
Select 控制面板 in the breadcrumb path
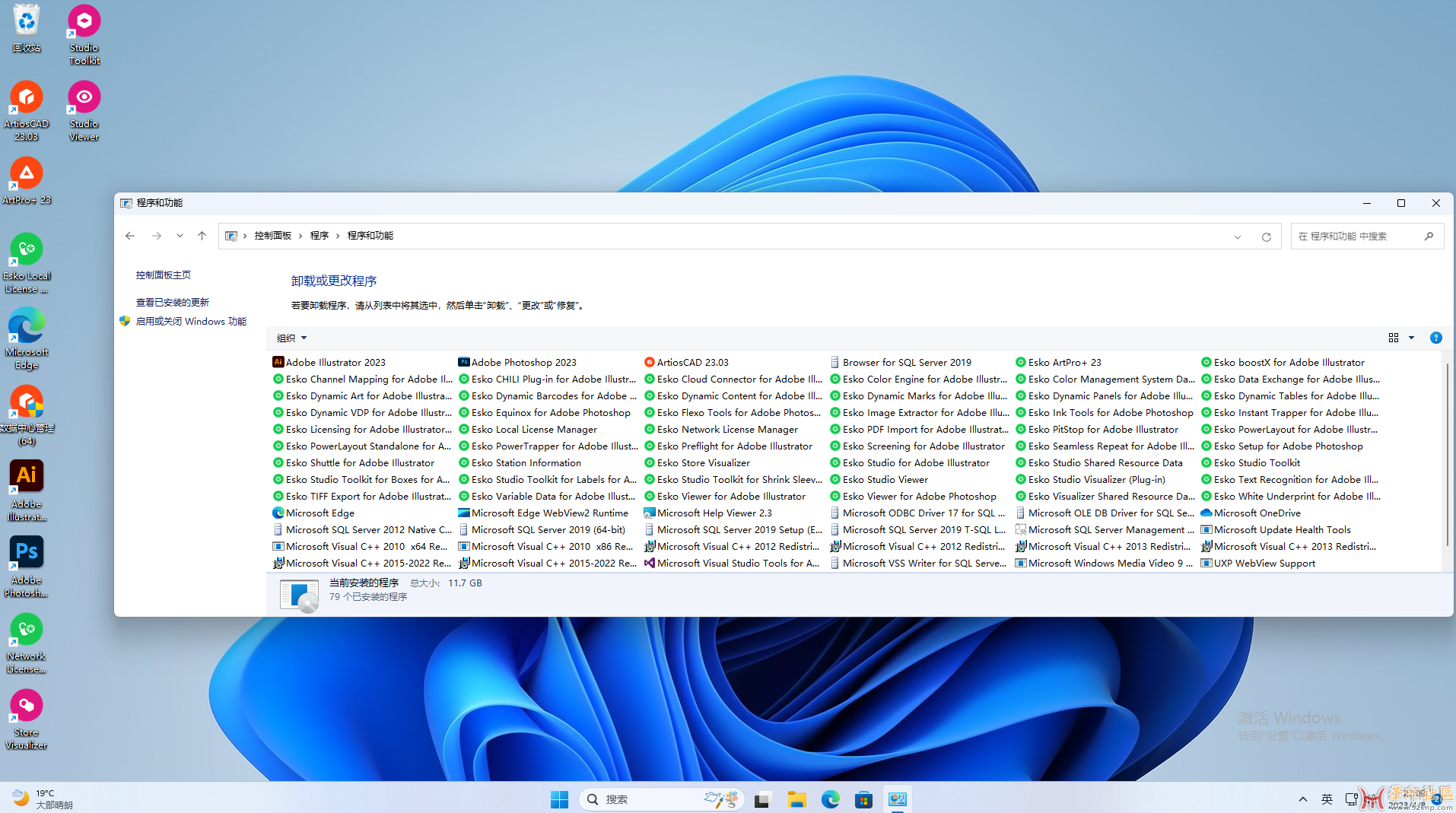tap(272, 236)
